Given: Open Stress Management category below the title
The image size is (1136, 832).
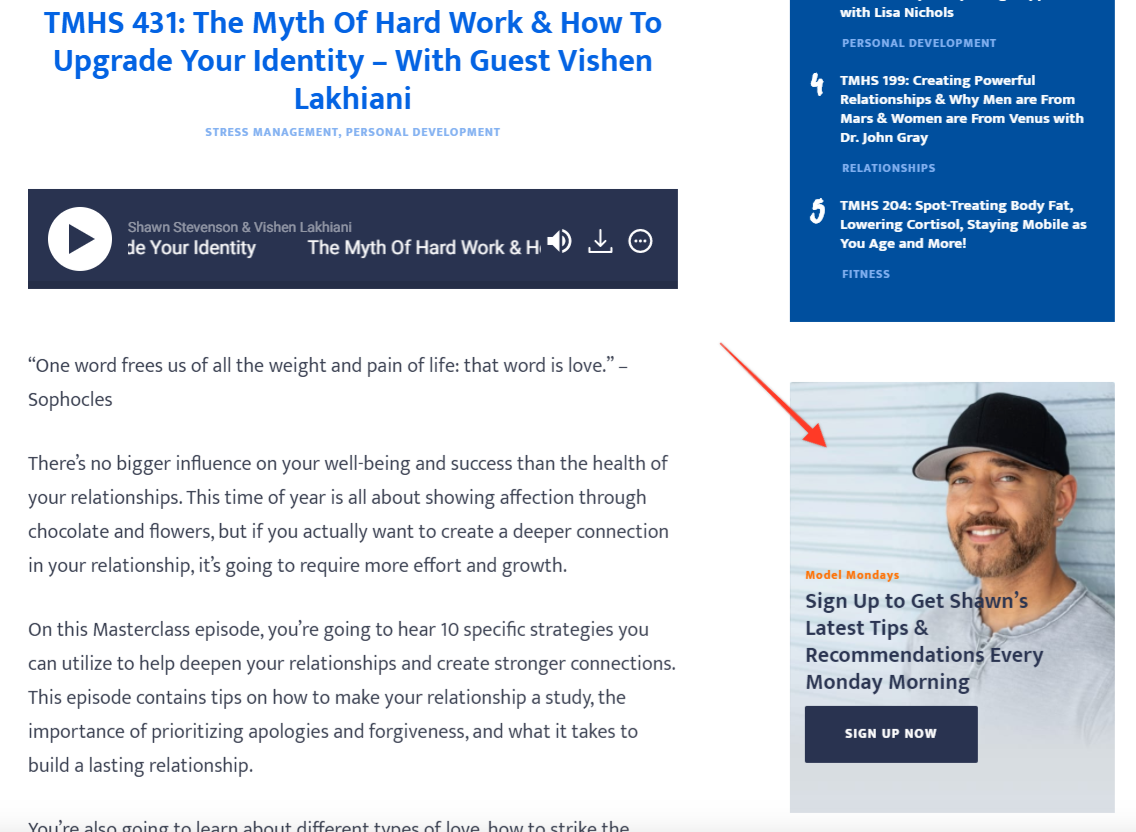Looking at the screenshot, I should (x=271, y=132).
